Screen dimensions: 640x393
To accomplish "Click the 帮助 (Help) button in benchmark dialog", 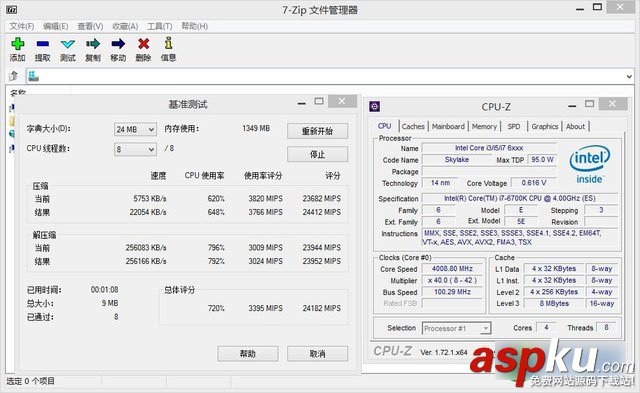I will pyautogui.click(x=248, y=353).
